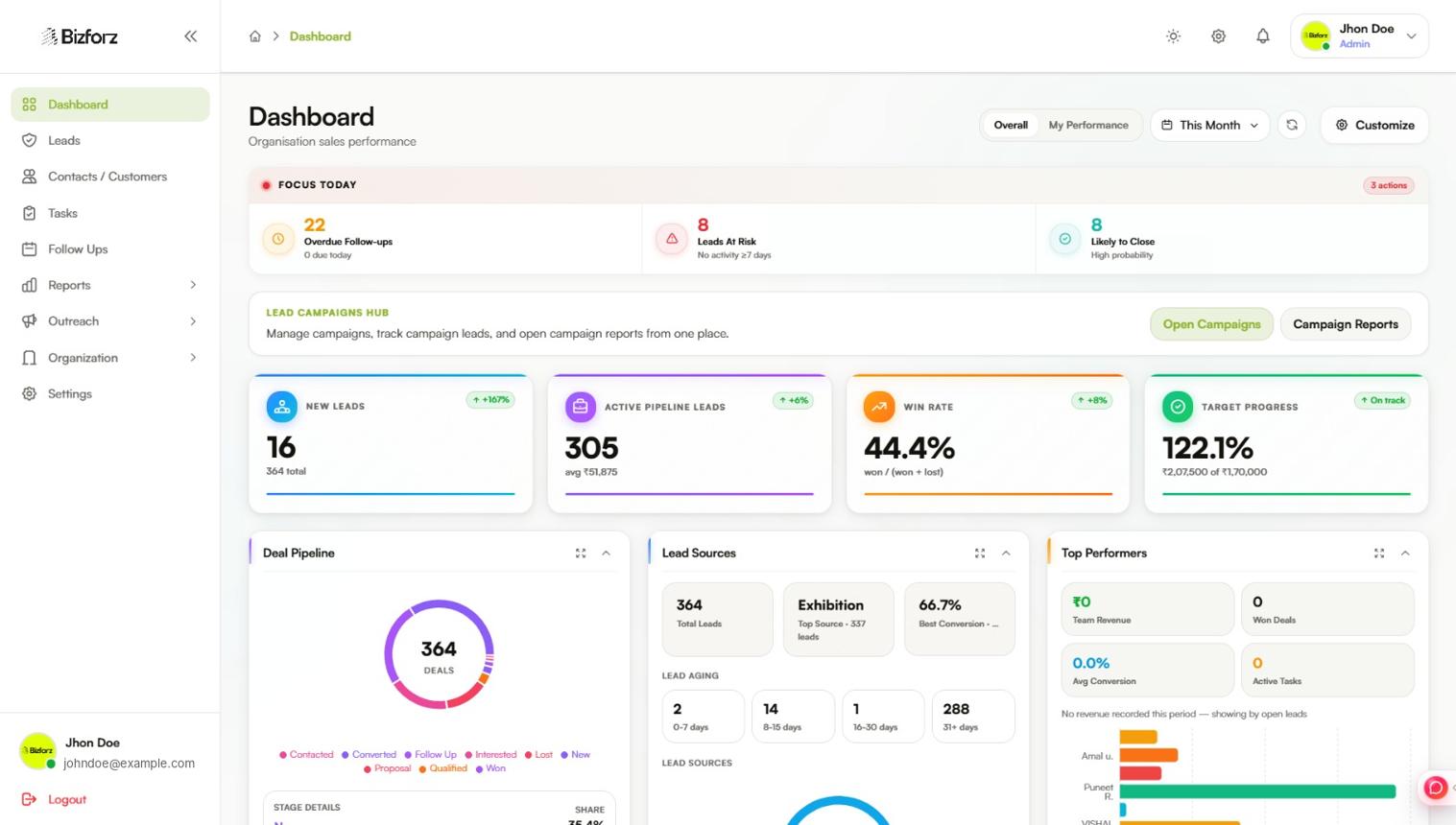This screenshot has height=825, width=1456.
Task: Collapse the sidebar with double-chevron icon
Action: tap(190, 36)
